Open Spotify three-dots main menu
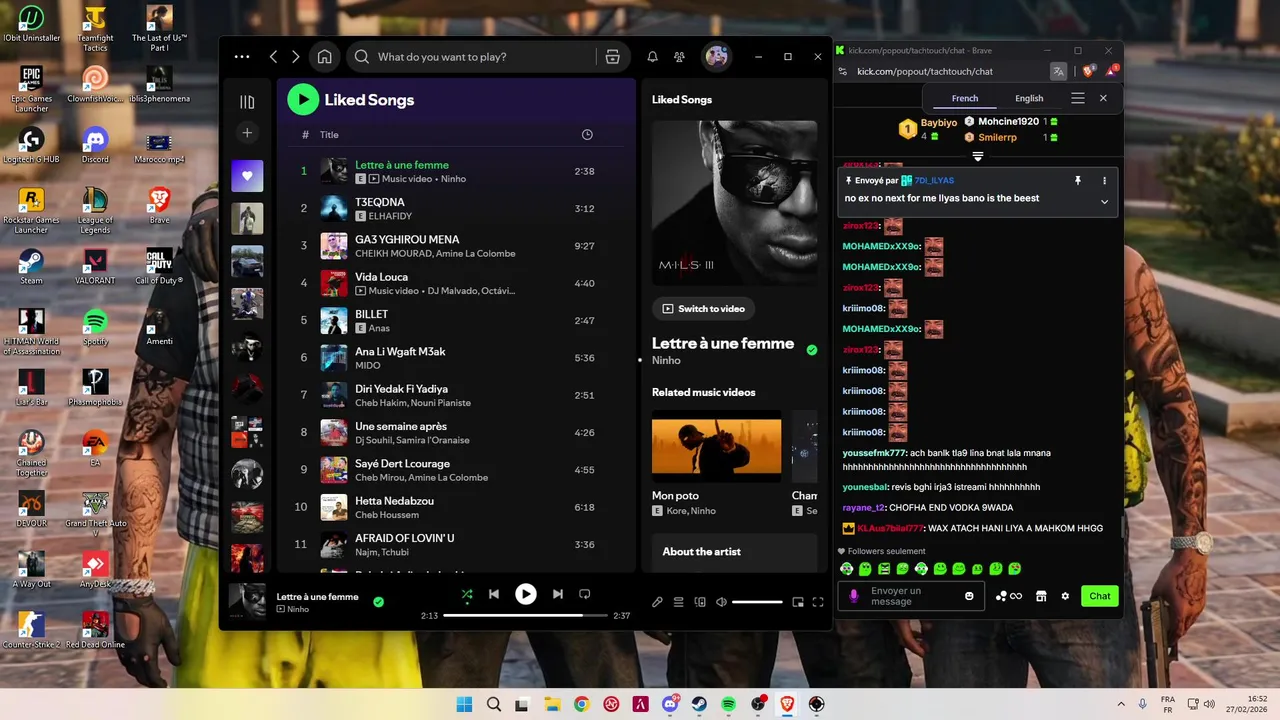The image size is (1280, 720). coord(242,57)
